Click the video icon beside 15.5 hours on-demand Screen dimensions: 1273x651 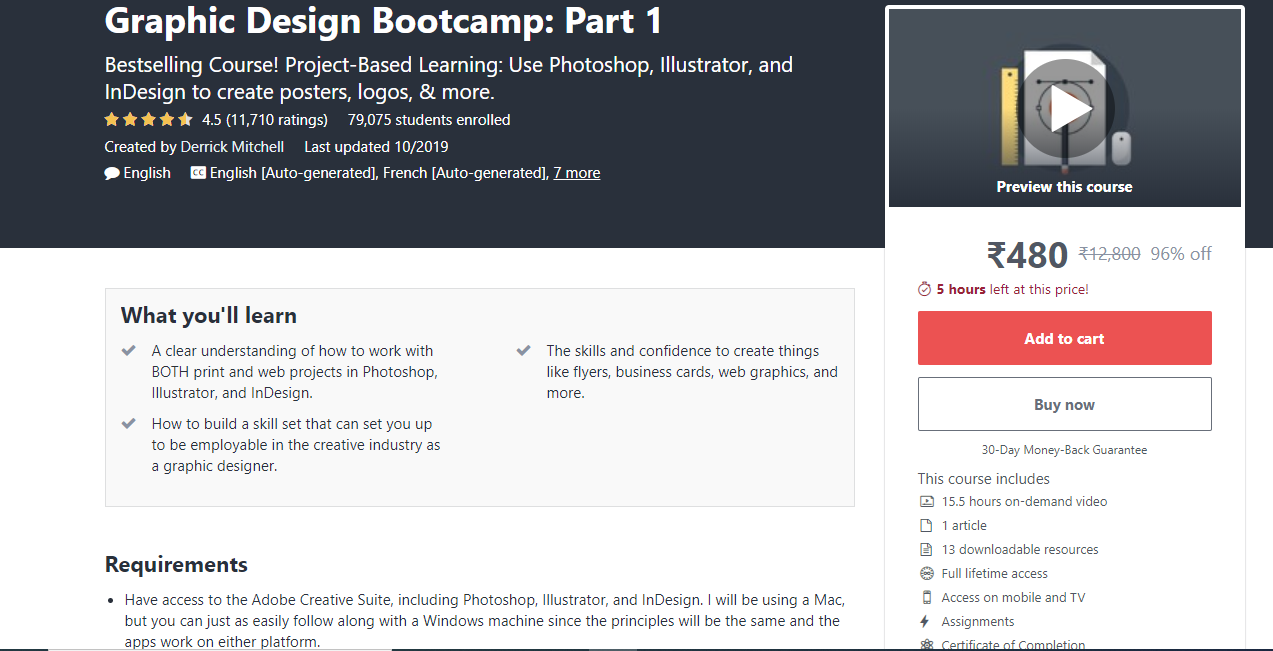pos(926,502)
